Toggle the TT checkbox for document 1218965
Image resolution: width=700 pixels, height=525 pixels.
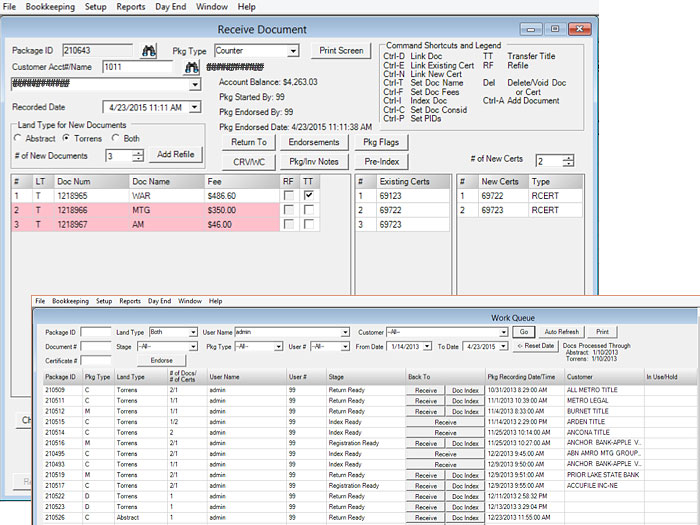click(x=308, y=196)
